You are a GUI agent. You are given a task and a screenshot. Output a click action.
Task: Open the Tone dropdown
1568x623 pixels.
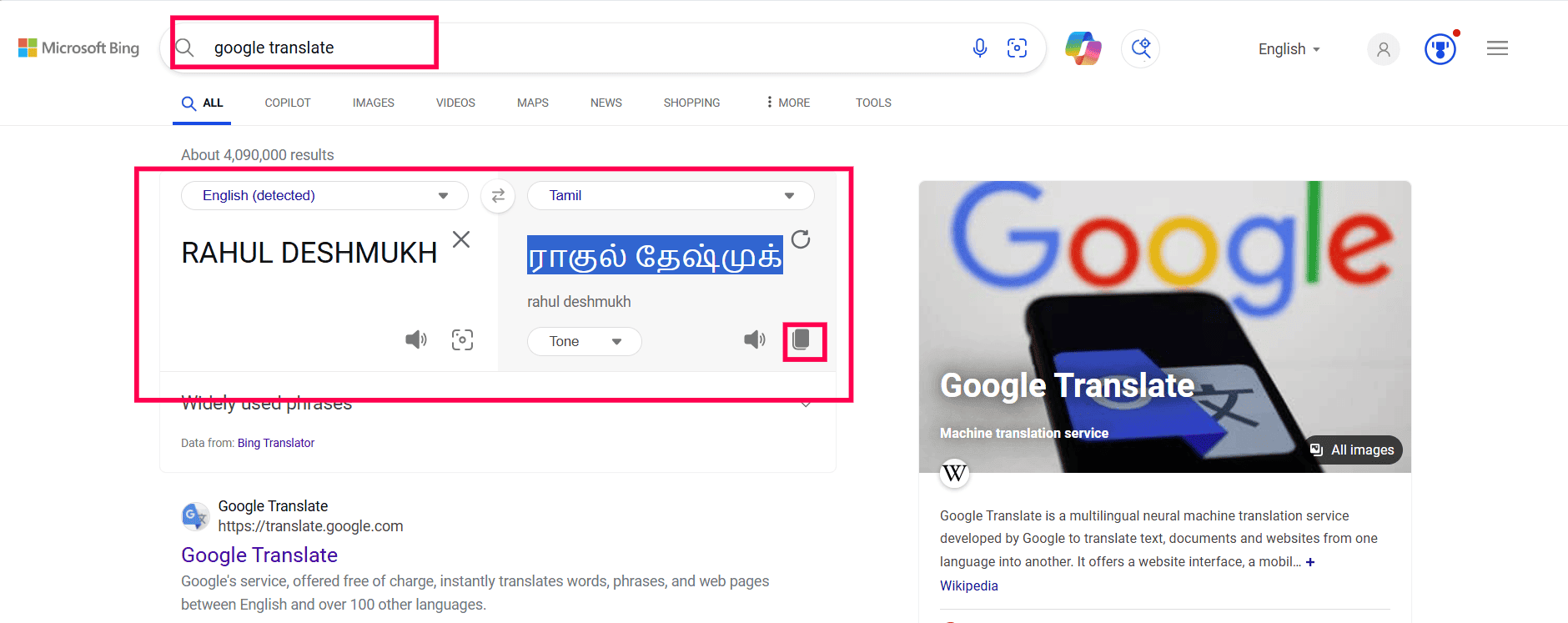pos(585,341)
